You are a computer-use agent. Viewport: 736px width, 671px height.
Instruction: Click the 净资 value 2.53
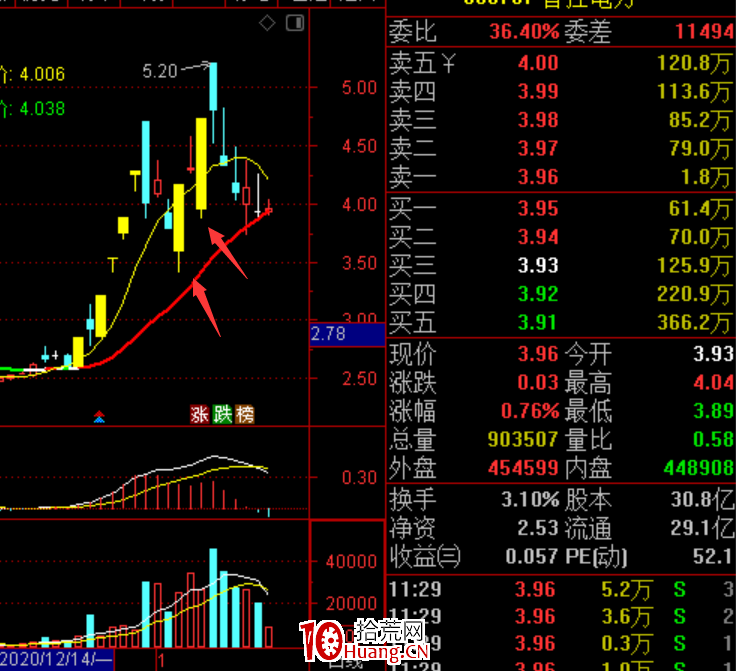tap(538, 528)
